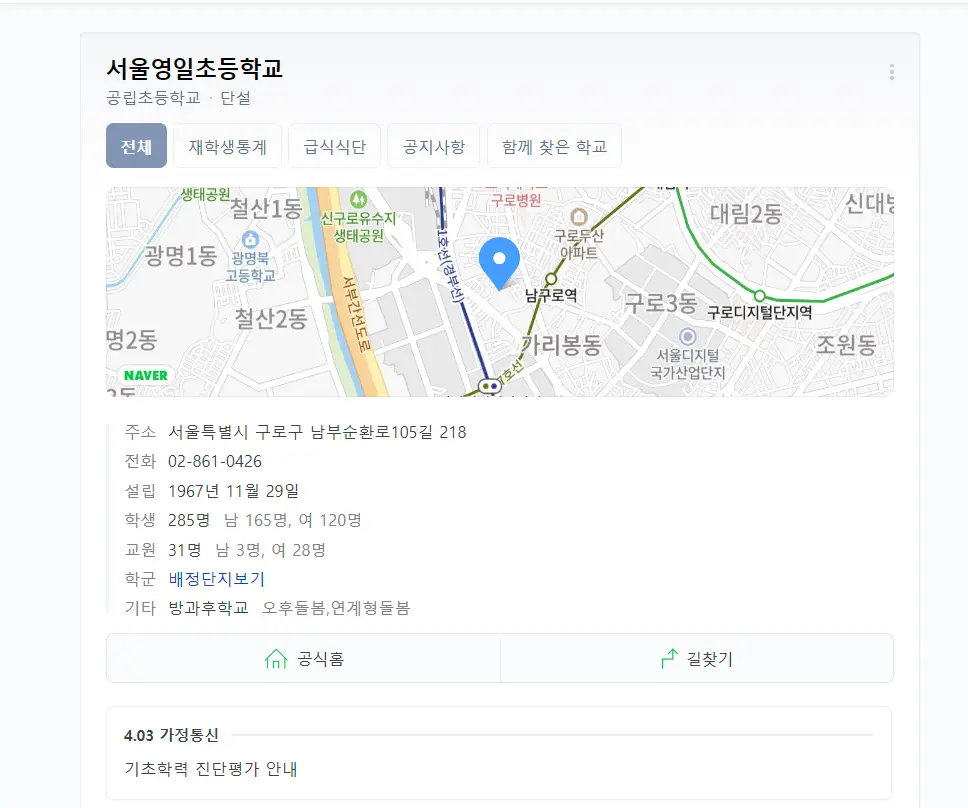Open the three-dot more options menu

(891, 72)
